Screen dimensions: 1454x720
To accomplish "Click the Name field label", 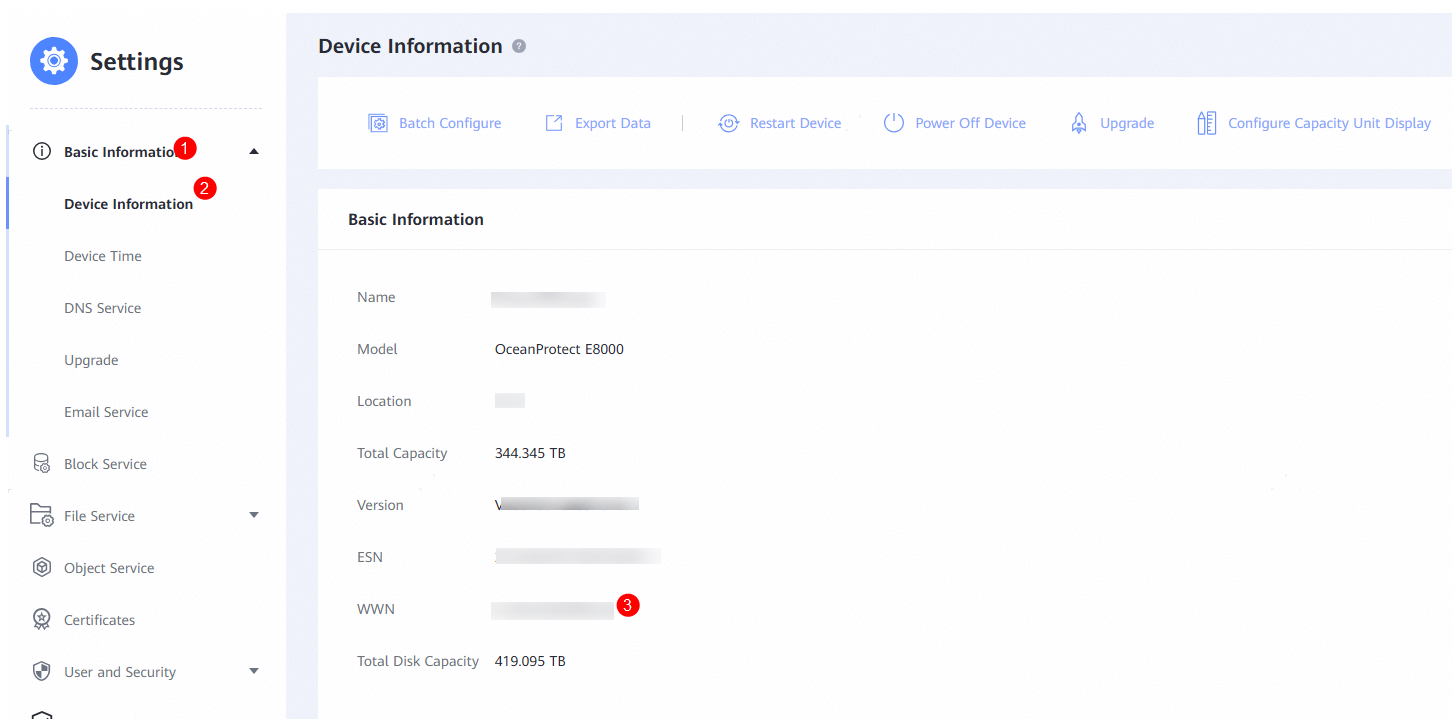I will 376,297.
